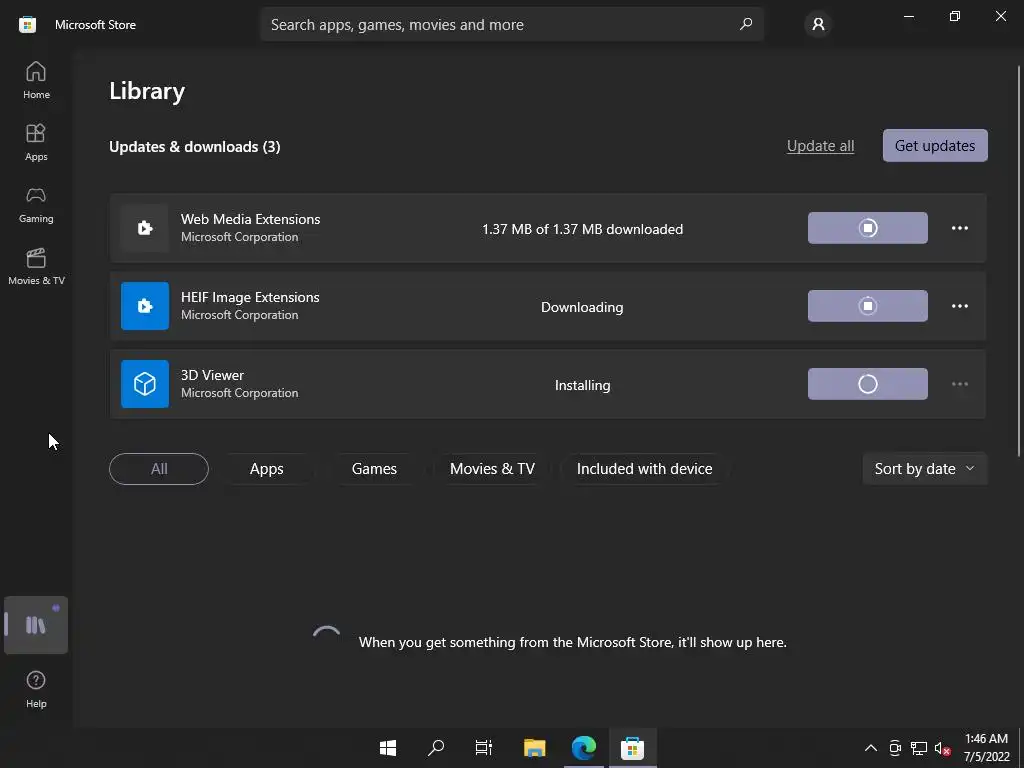Click the Downloading status text

pos(582,307)
